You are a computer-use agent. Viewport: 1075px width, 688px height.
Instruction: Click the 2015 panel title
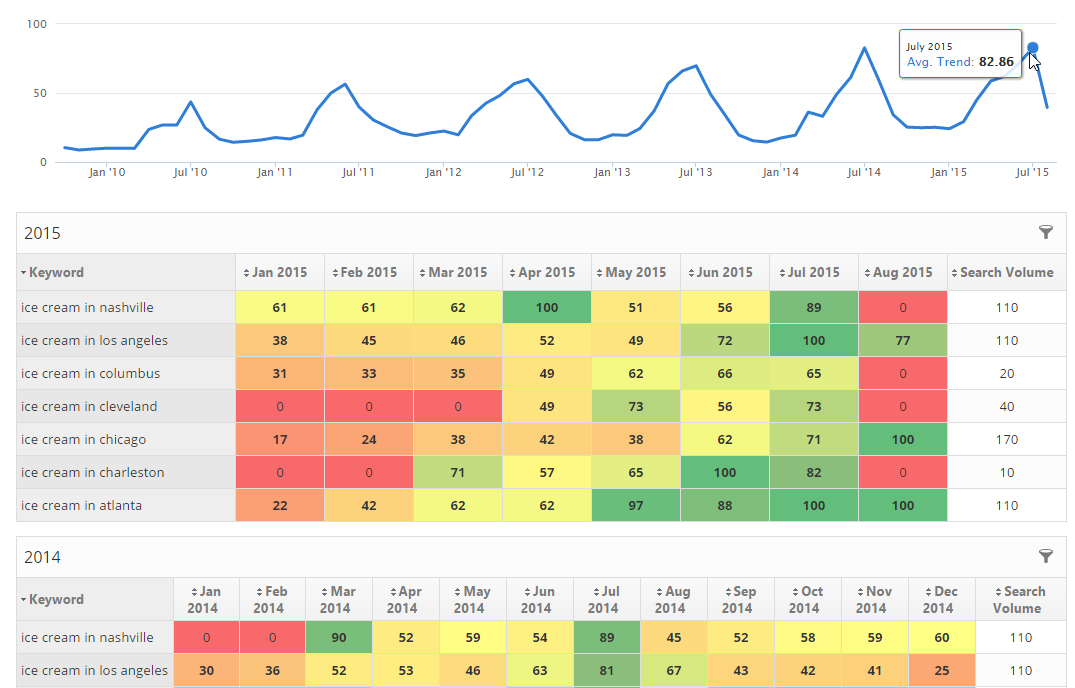tap(42, 233)
